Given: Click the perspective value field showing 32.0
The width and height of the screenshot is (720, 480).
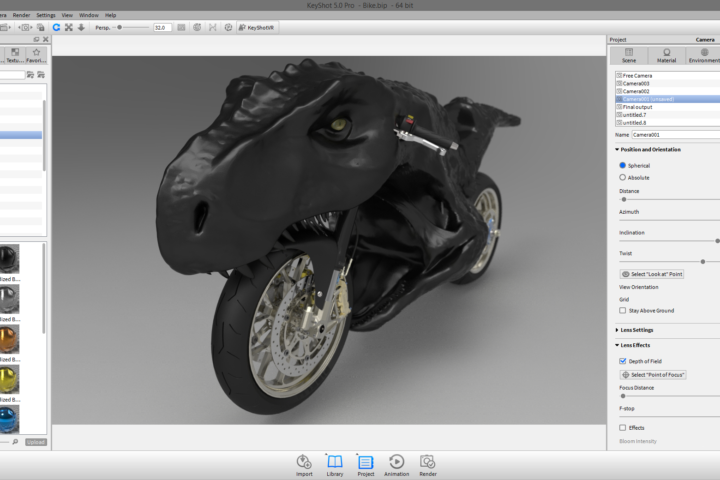Looking at the screenshot, I should [163, 28].
